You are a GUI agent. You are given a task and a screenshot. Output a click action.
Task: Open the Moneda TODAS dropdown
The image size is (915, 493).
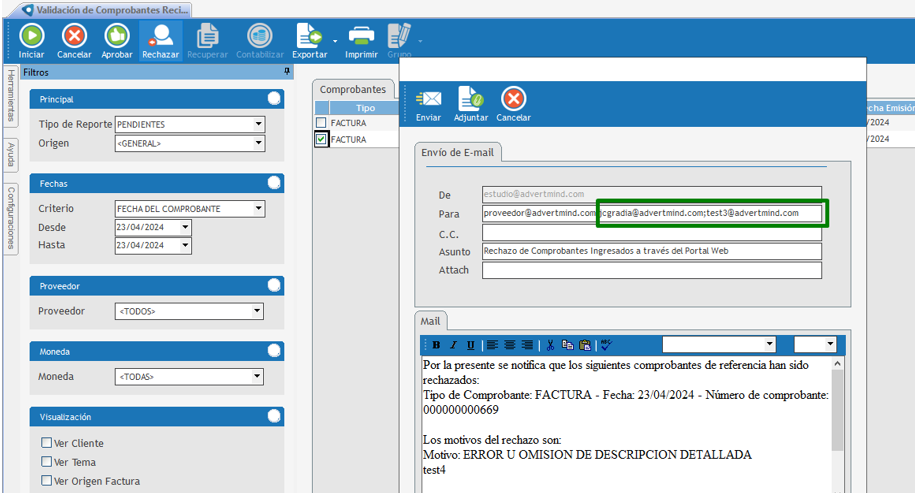tap(257, 376)
